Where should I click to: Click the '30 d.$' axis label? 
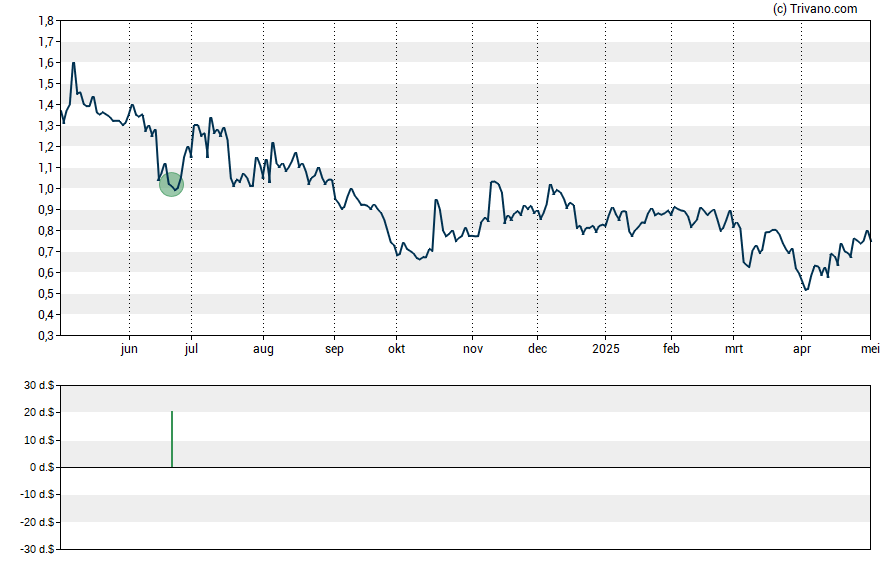tap(39, 386)
